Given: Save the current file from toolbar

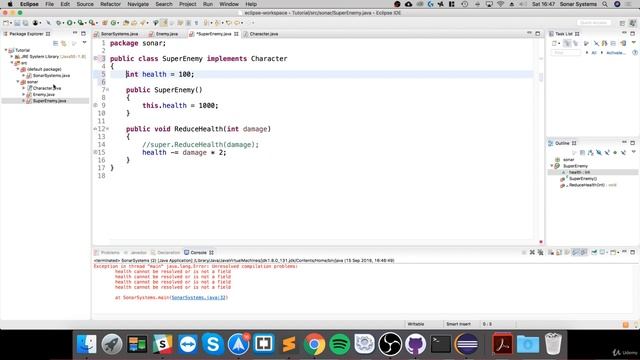Looking at the screenshot, I should click(17, 23).
